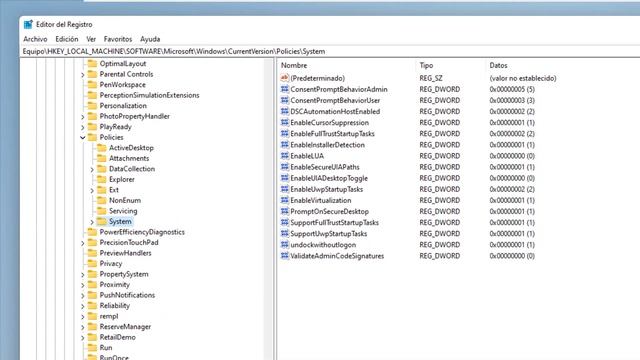This screenshot has height=360, width=640.
Task: Select the ActiveDesktop folder icon
Action: (x=102, y=148)
